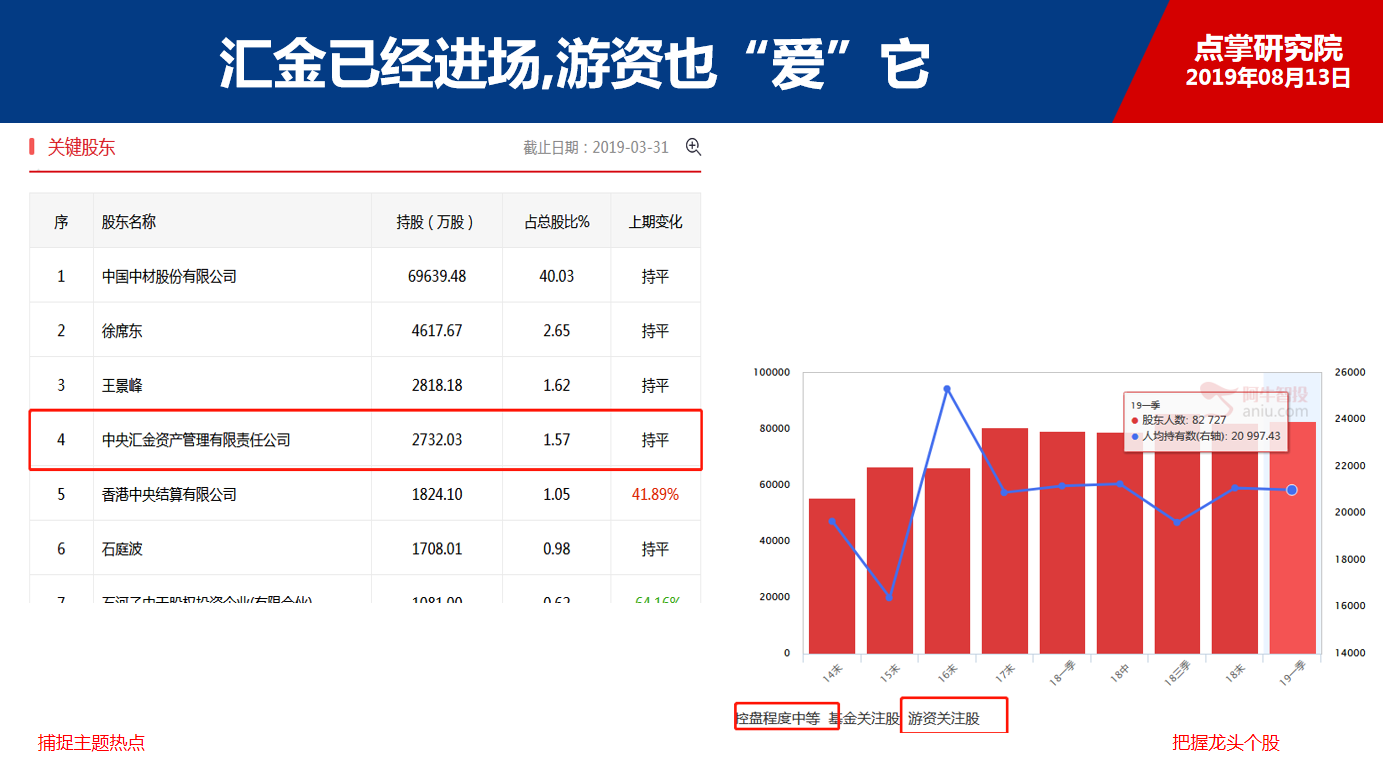Click the 点掌研究院 label in the banner
The height and width of the screenshot is (764, 1383).
pyautogui.click(x=1268, y=49)
